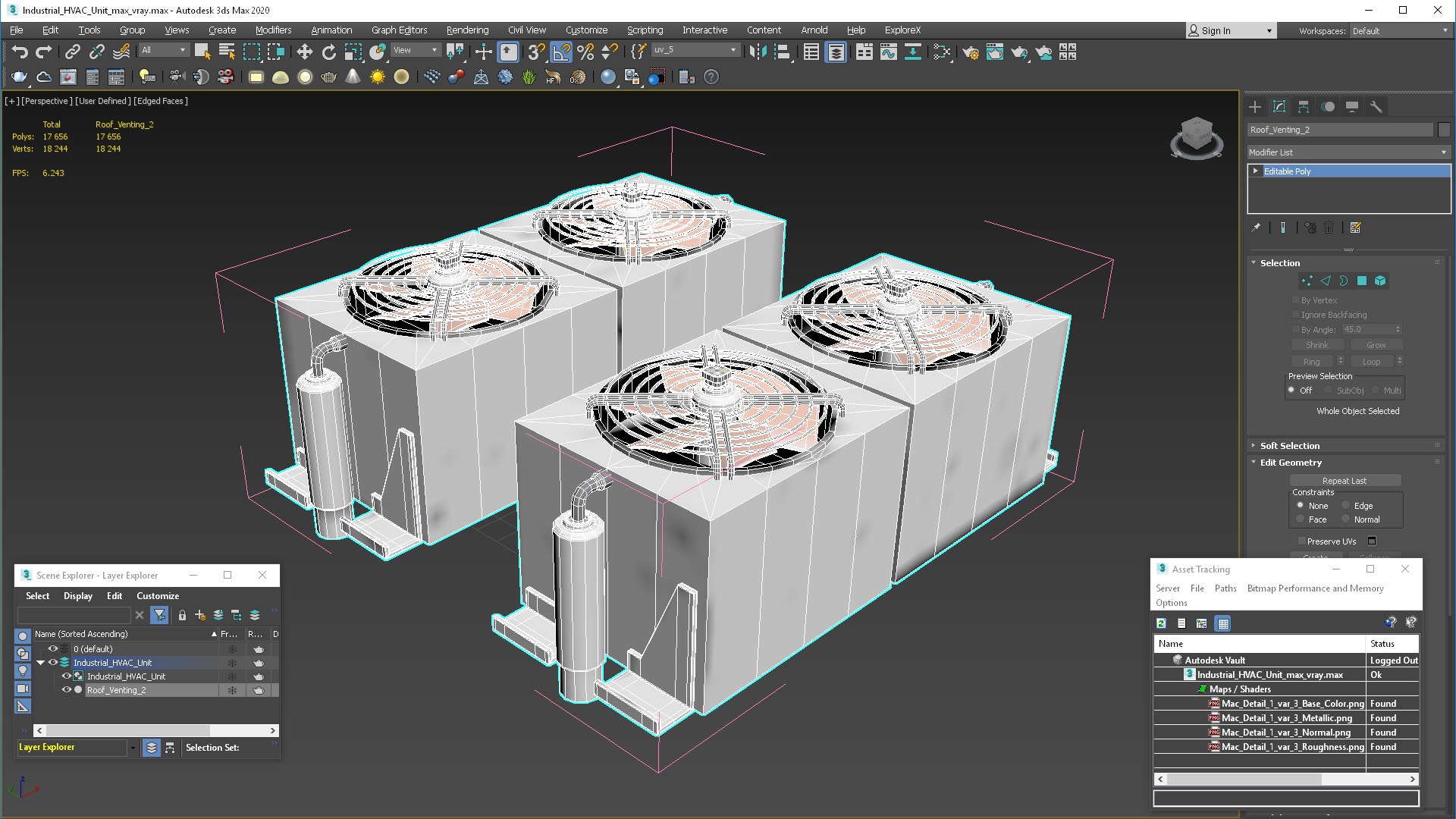
Task: Open Paths menu in Asset Tracking
Action: [1225, 588]
